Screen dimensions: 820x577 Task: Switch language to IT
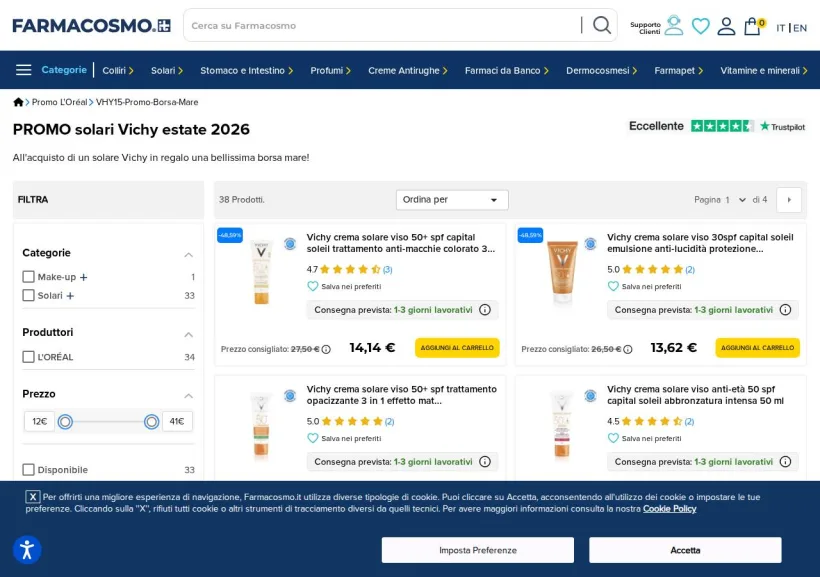(x=780, y=28)
